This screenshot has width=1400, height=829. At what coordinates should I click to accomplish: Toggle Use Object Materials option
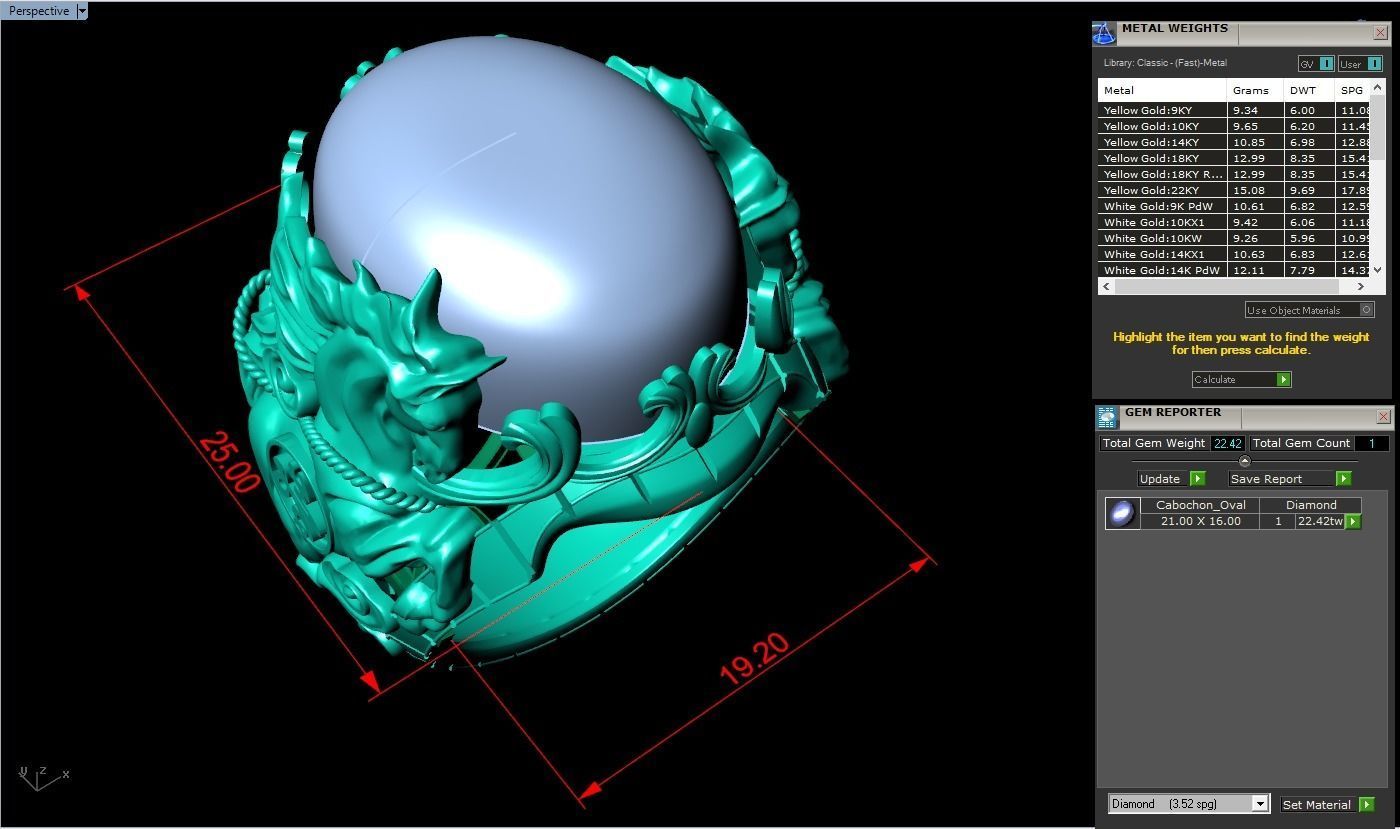(1310, 310)
